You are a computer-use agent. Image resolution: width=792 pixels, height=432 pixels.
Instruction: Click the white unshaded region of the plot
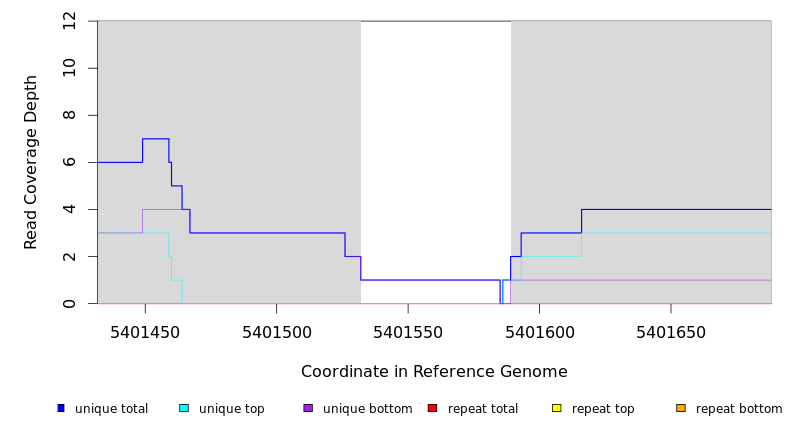435,150
